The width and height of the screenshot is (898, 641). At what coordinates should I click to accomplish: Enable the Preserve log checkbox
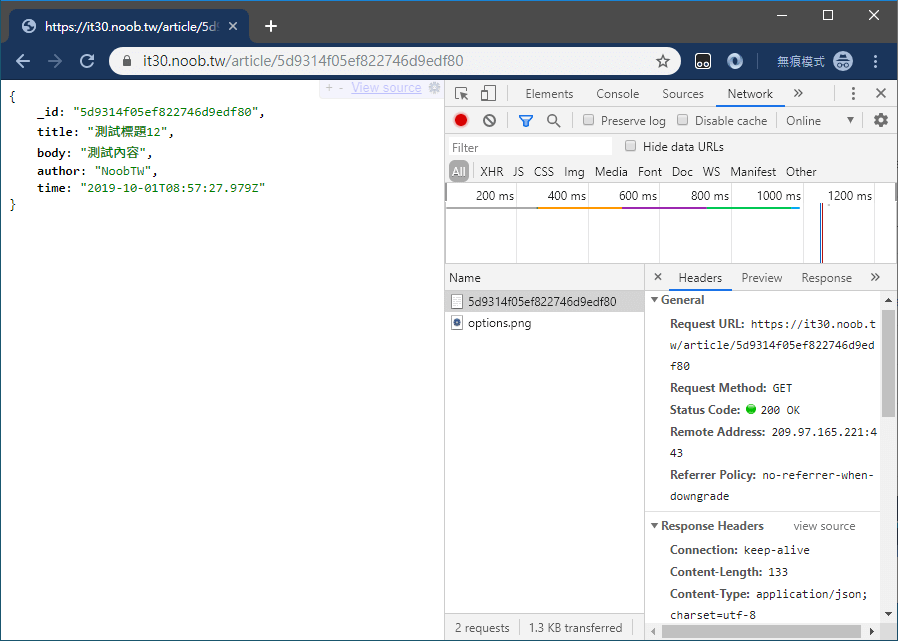pos(588,120)
